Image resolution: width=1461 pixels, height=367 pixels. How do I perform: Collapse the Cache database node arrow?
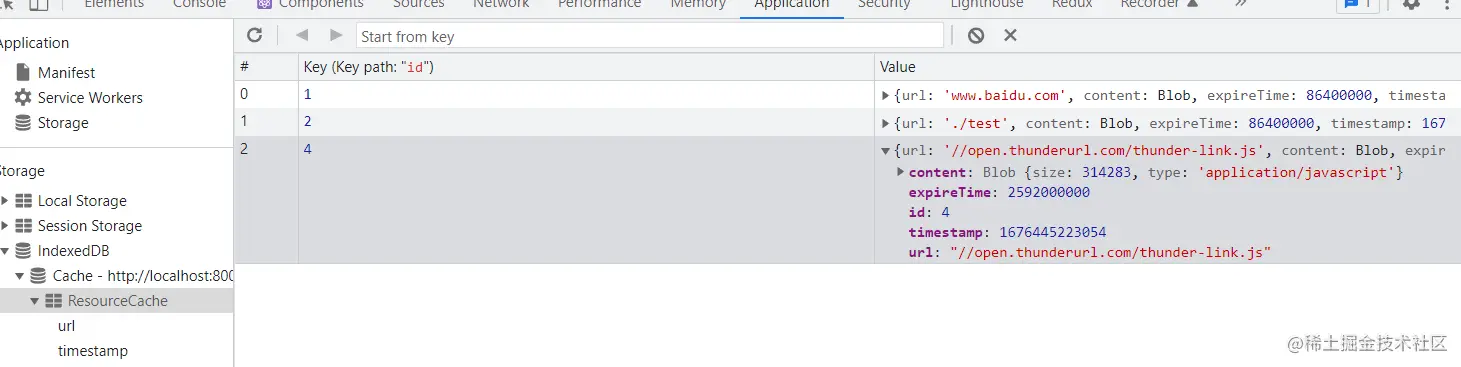click(19, 275)
